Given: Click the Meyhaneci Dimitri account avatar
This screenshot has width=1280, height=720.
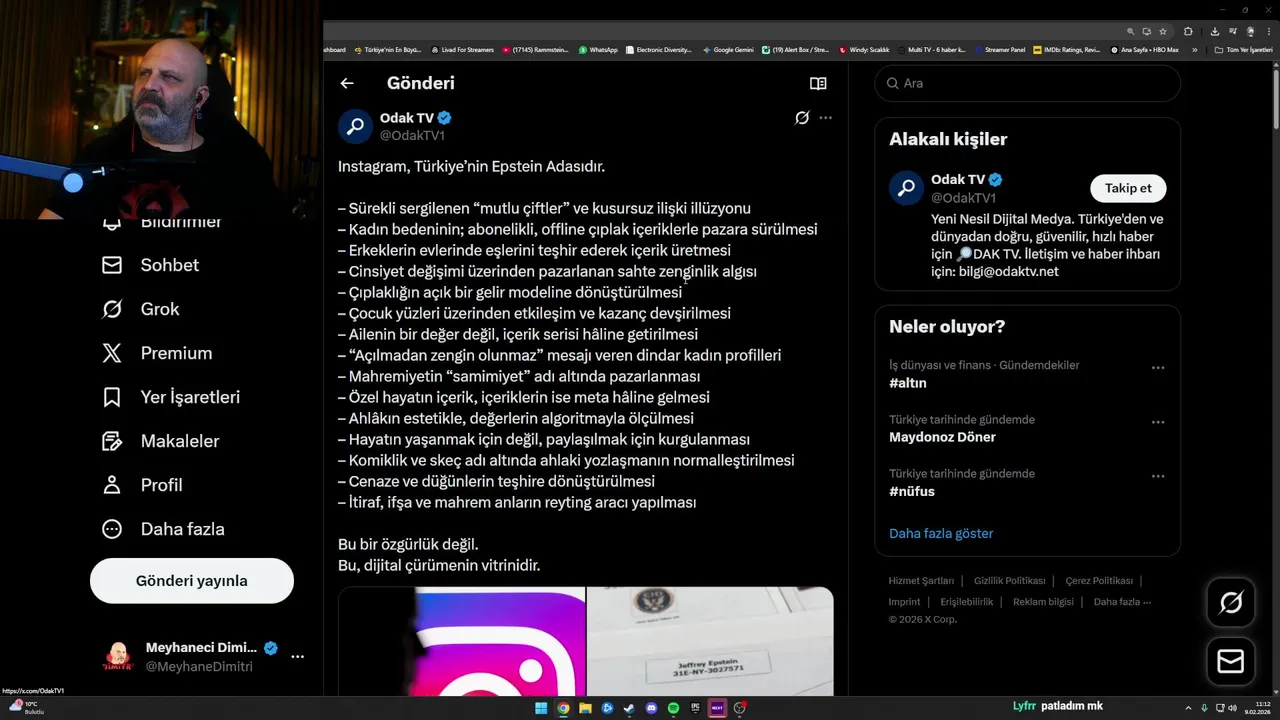Looking at the screenshot, I should [118, 657].
